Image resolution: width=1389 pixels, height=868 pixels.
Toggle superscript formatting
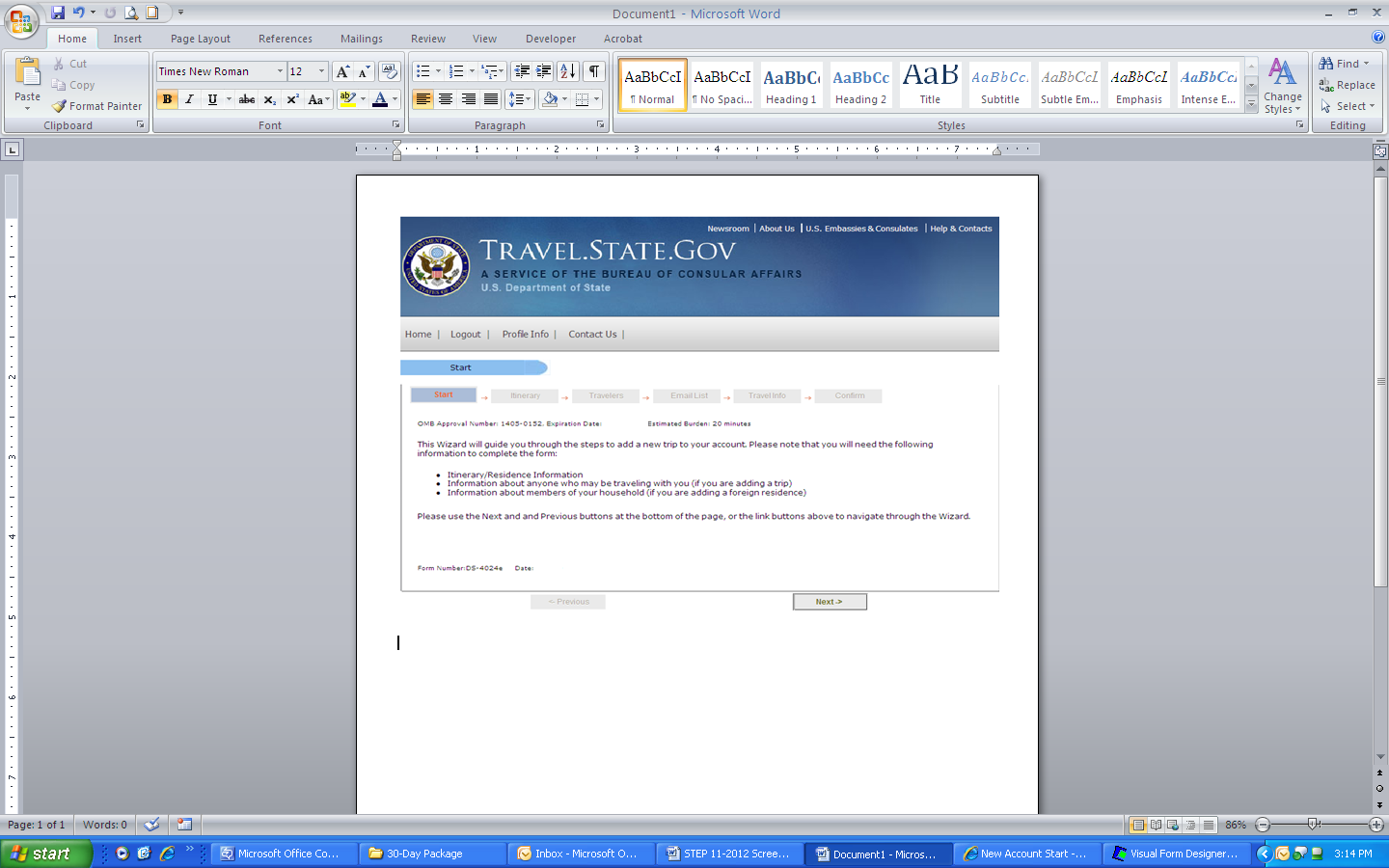click(292, 99)
